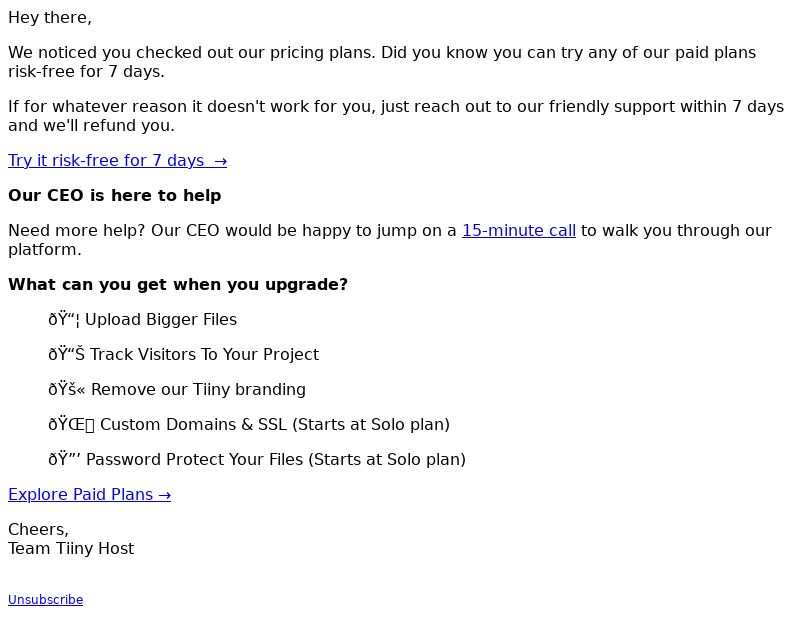Image resolution: width=800 pixels, height=632 pixels.
Task: Follow the 15-minute call link
Action: [519, 231]
